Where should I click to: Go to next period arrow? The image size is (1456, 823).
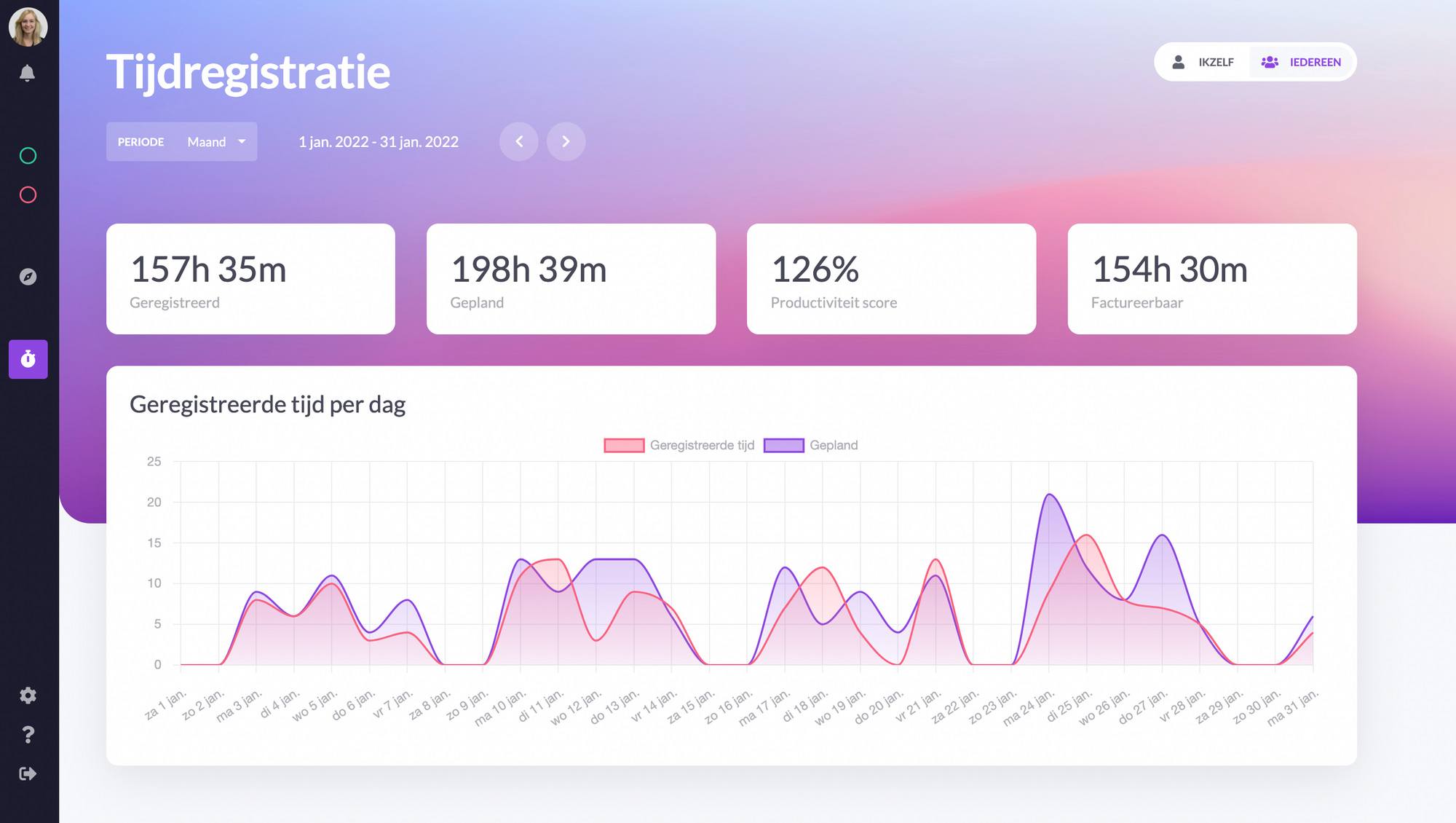coord(566,141)
